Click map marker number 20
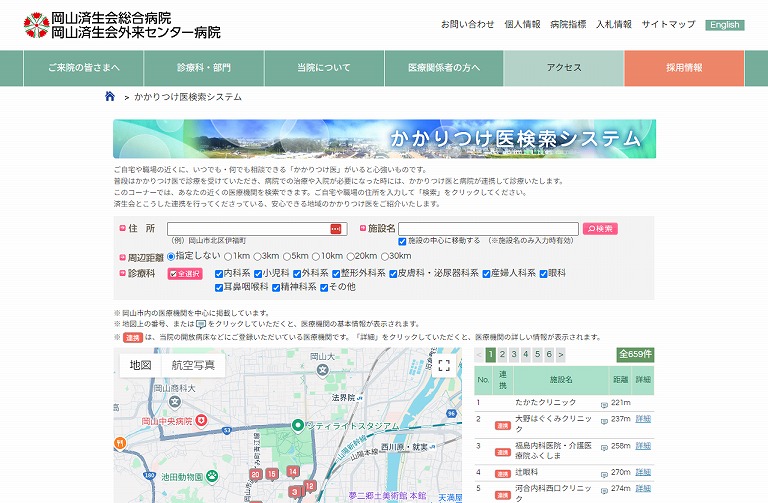 click(x=256, y=474)
